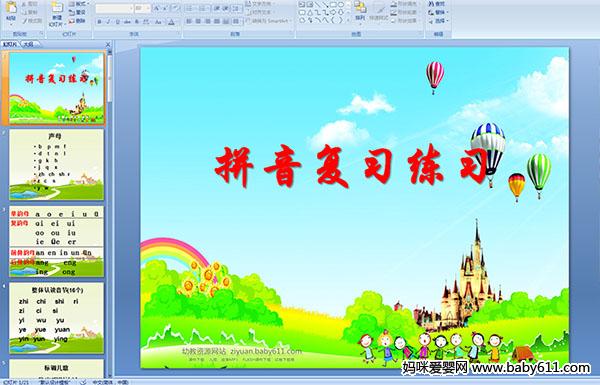Click the Strikethrough icon in the font group
Image resolution: width=600 pixels, height=385 pixels.
tap(127, 22)
